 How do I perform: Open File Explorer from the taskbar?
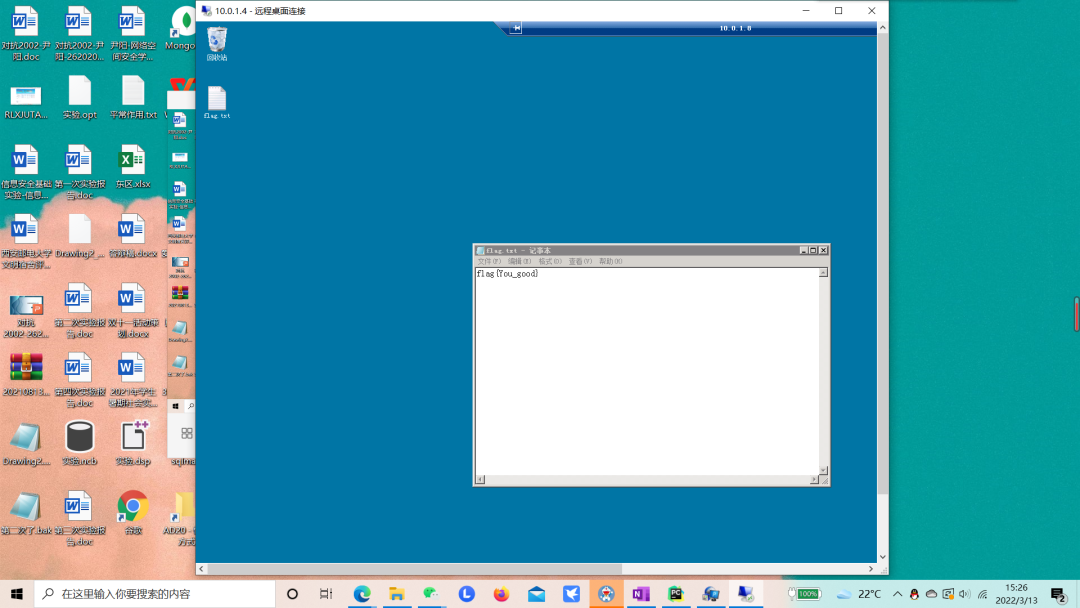coord(397,594)
